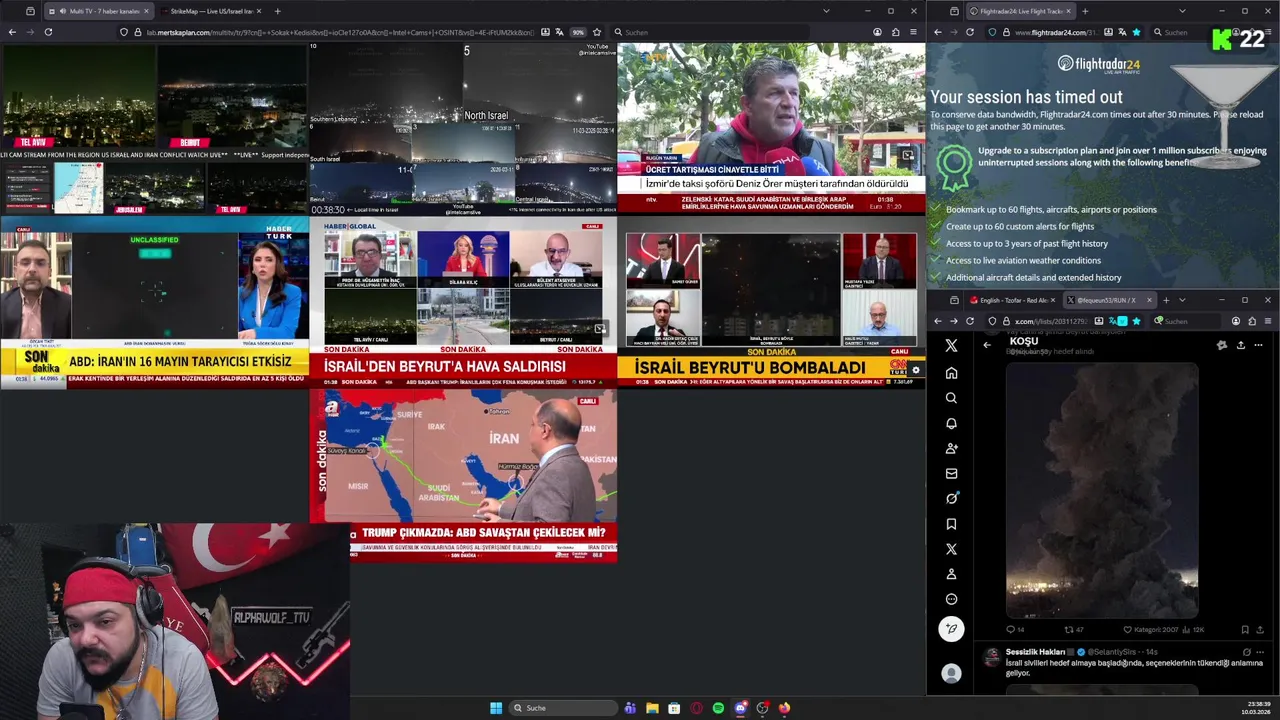
Task: Open KOŞU list more options
Action: tap(1258, 345)
